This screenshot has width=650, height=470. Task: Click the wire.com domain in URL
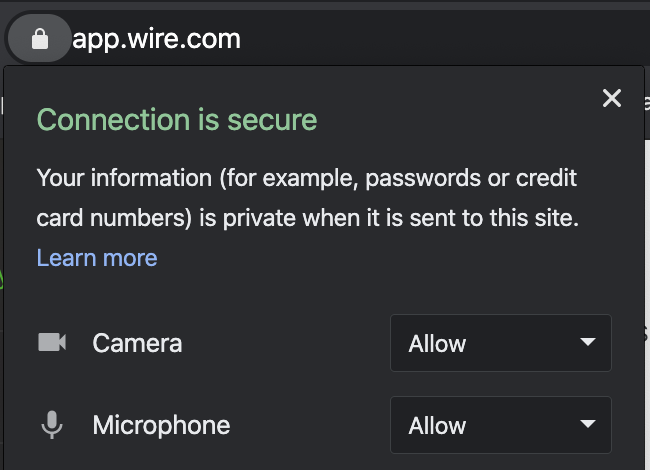point(184,39)
